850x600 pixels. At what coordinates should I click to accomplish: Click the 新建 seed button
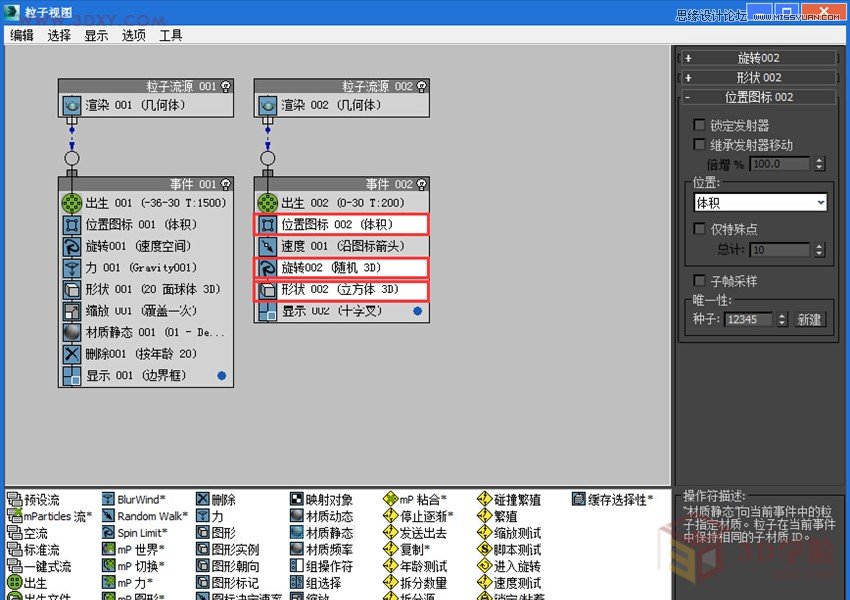810,319
